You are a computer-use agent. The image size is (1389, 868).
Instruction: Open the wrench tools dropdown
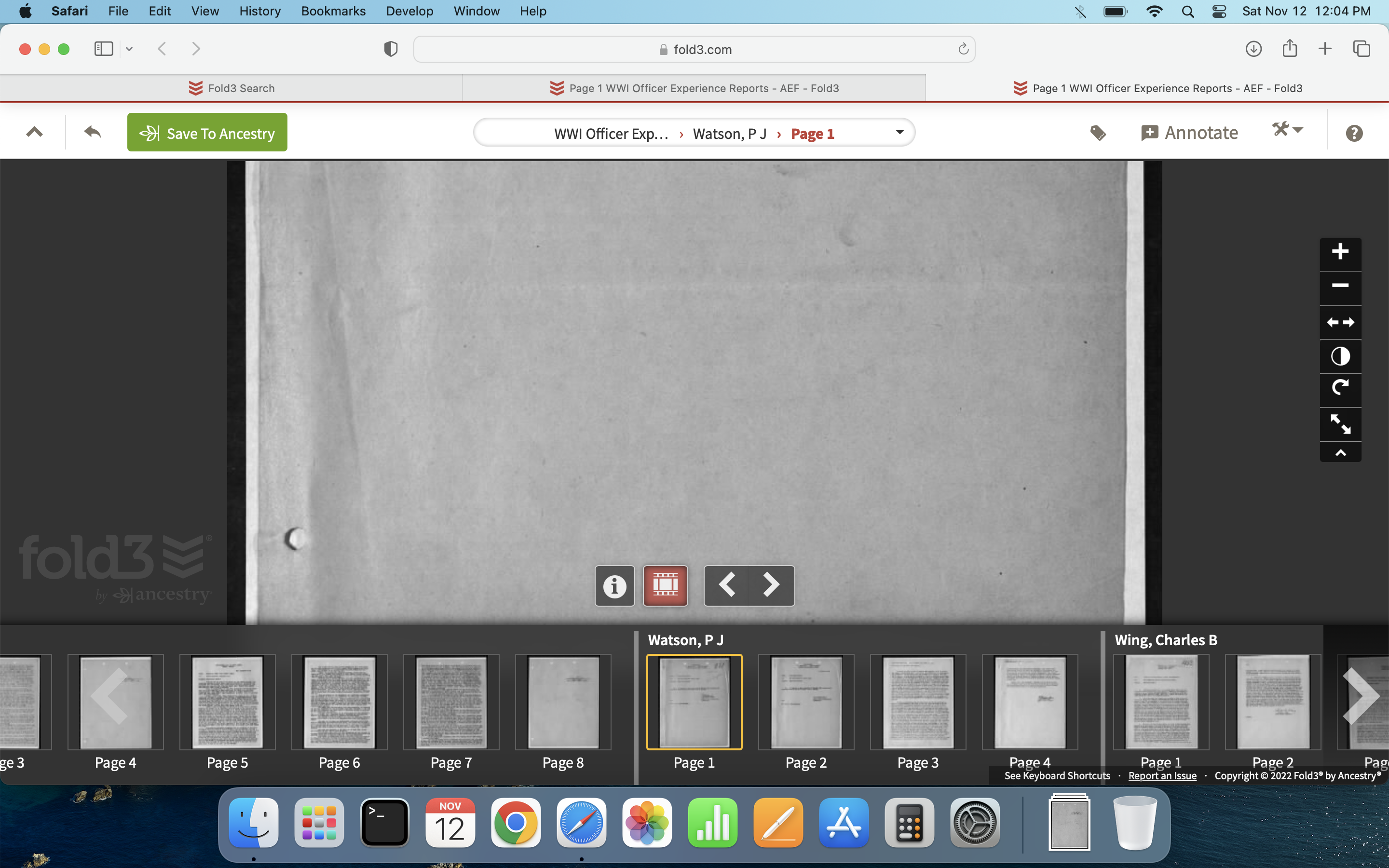tap(1287, 130)
